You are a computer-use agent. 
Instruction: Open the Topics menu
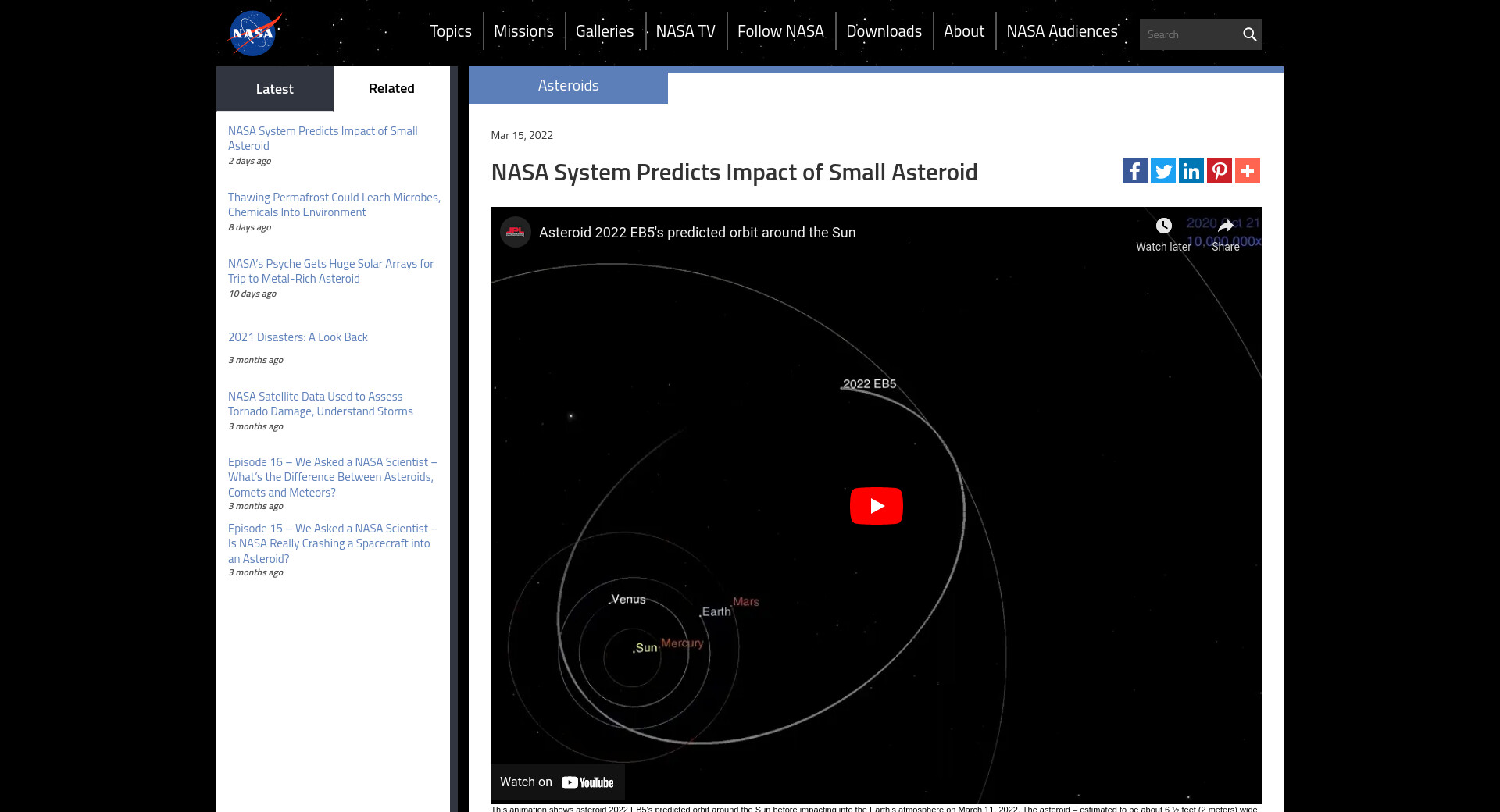pyautogui.click(x=451, y=31)
